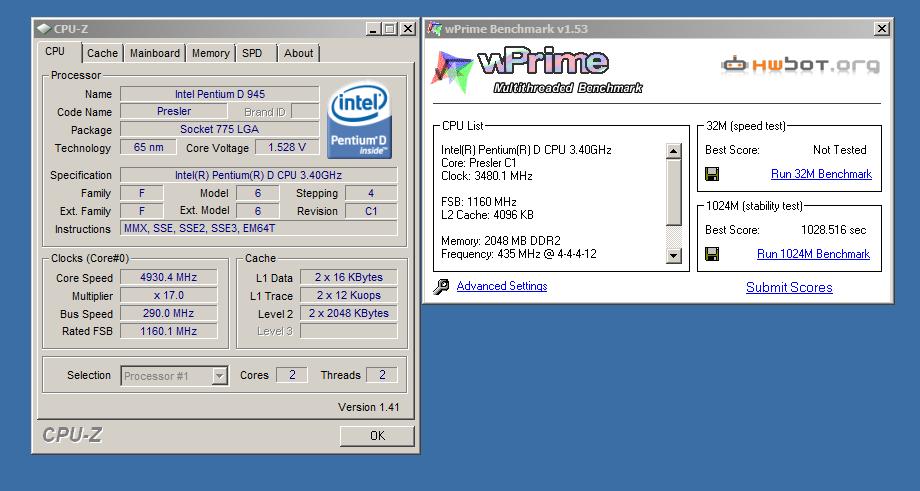920x491 pixels.
Task: Click the Specification field text
Action: tap(259, 175)
